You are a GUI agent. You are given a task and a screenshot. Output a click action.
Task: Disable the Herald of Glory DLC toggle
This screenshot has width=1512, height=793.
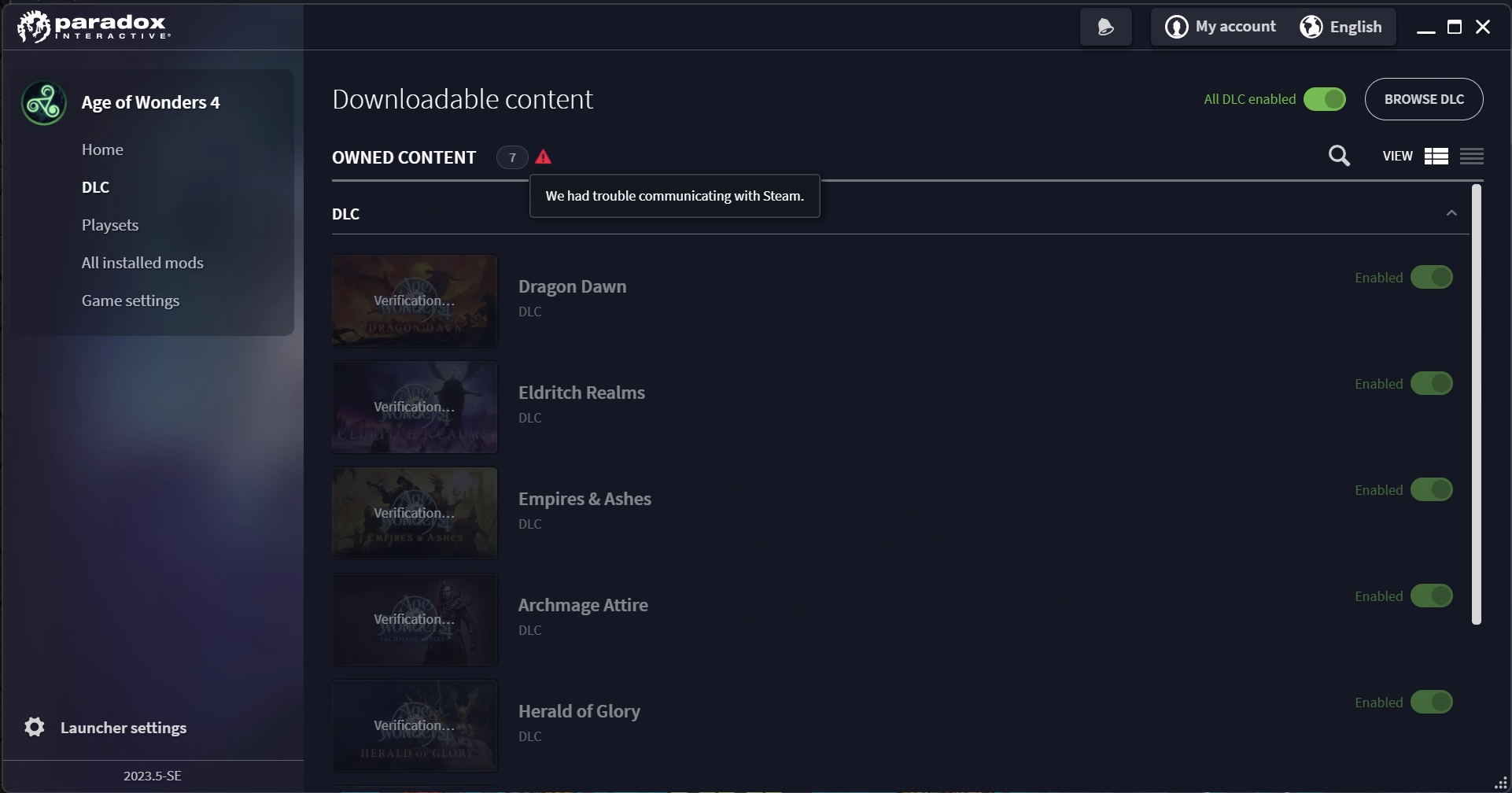1431,702
